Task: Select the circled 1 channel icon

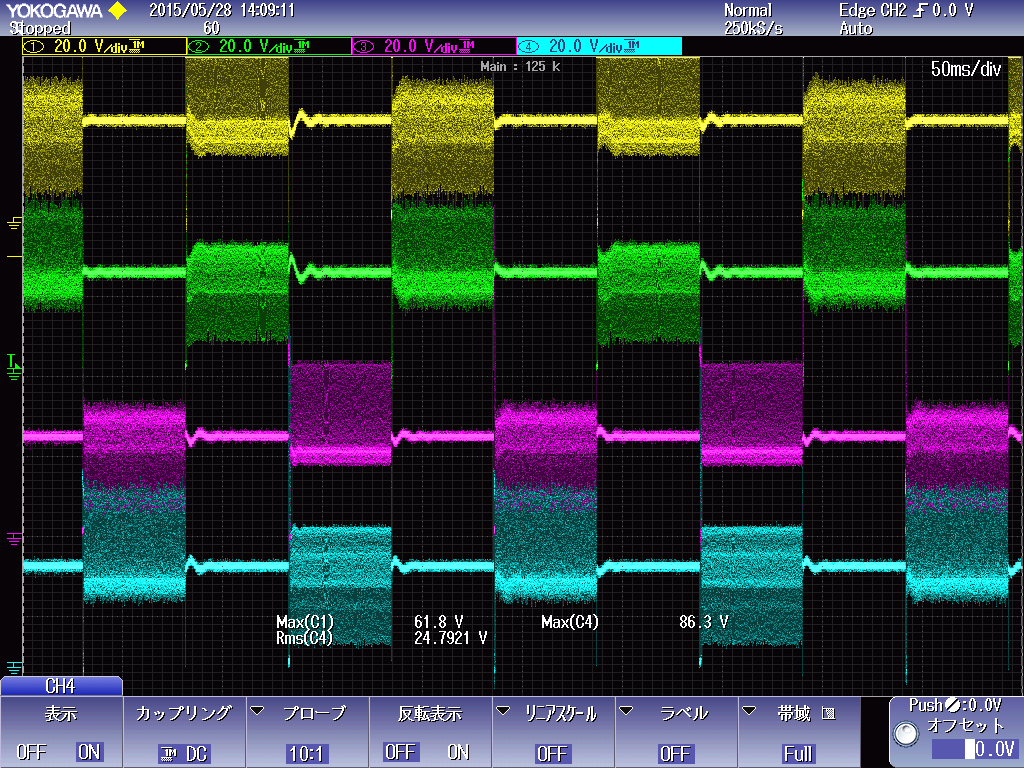Action: [x=33, y=46]
